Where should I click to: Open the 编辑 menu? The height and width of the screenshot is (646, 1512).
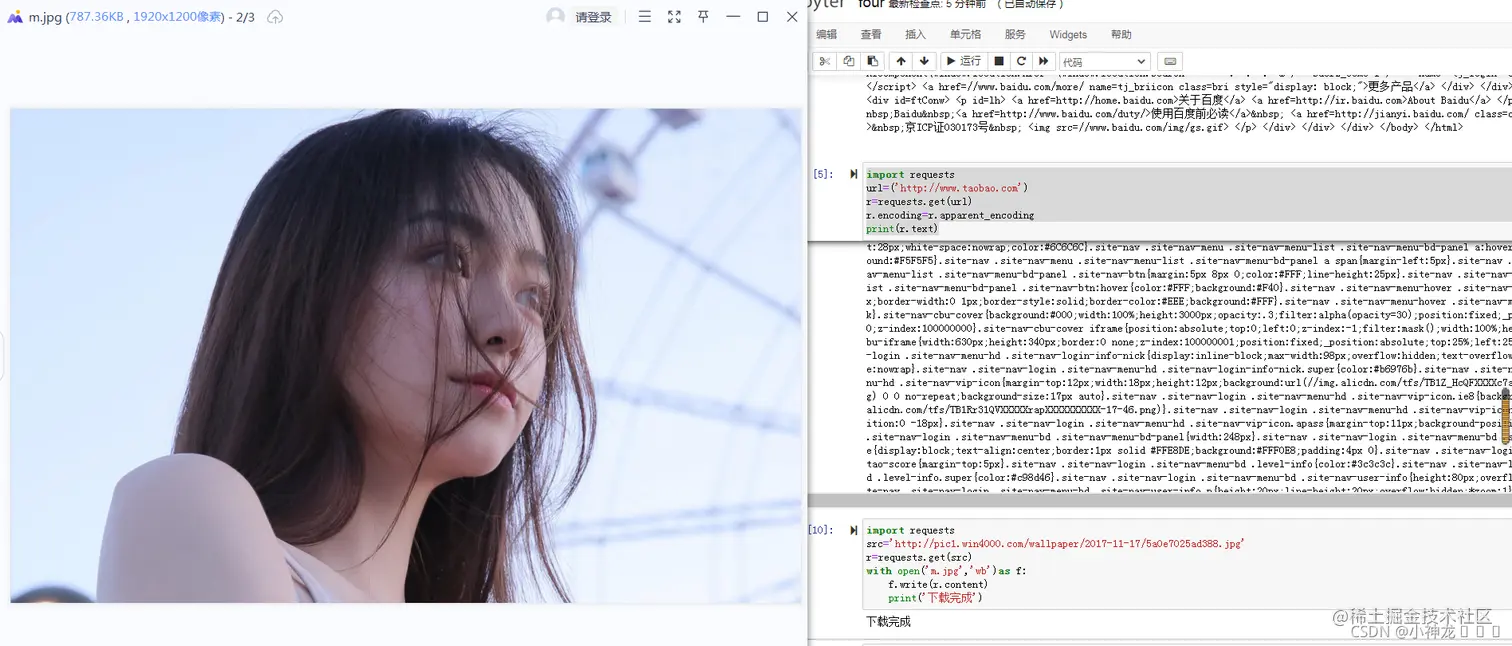pyautogui.click(x=826, y=34)
